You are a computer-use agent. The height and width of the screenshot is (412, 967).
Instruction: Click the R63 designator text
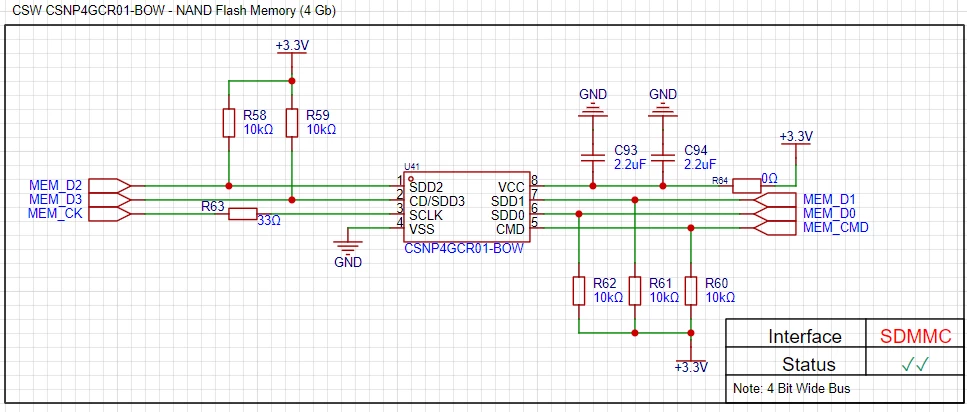pyautogui.click(x=213, y=207)
